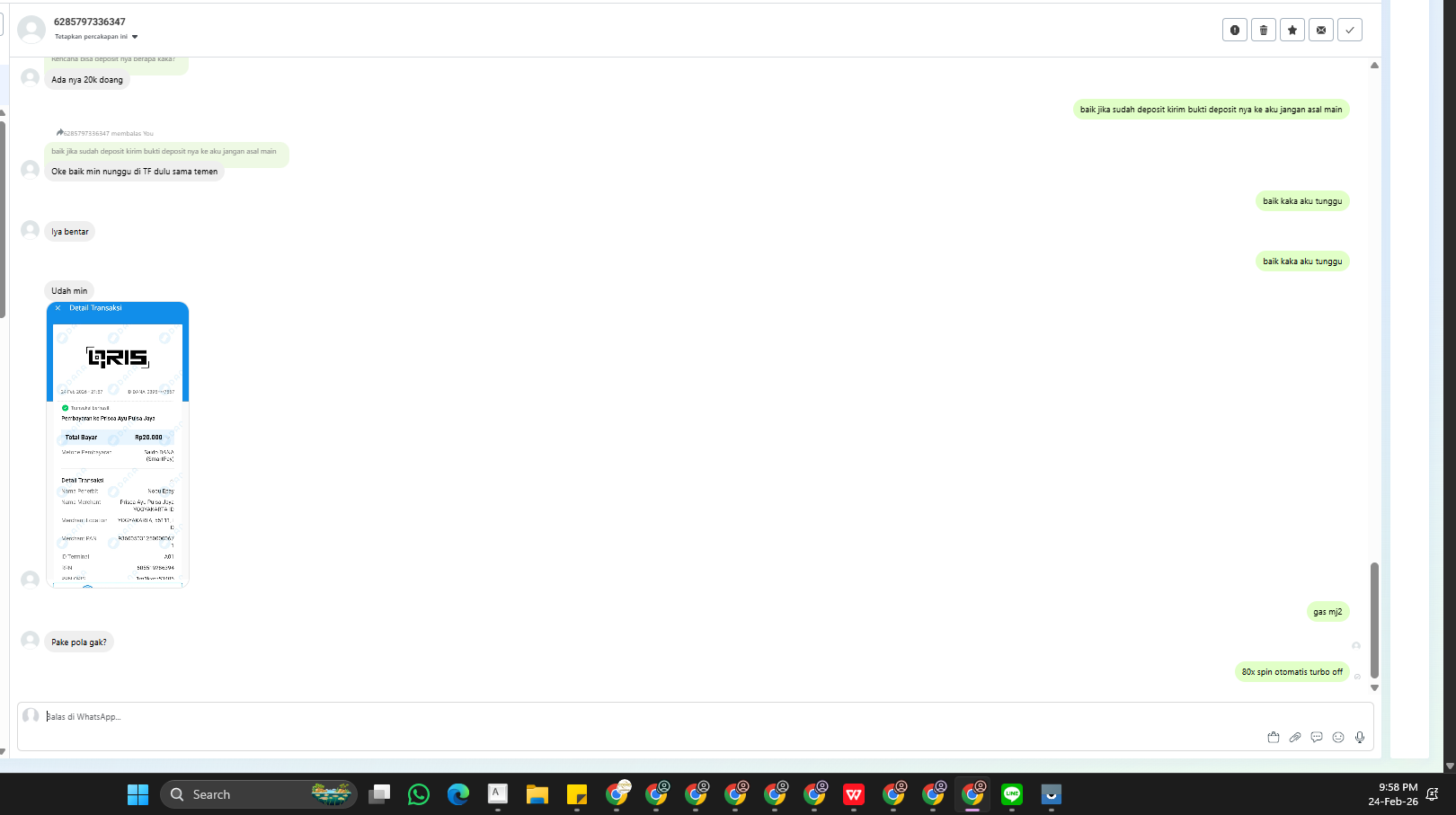Open the shopping bag product icon
The image size is (1456, 815).
[x=1274, y=737]
